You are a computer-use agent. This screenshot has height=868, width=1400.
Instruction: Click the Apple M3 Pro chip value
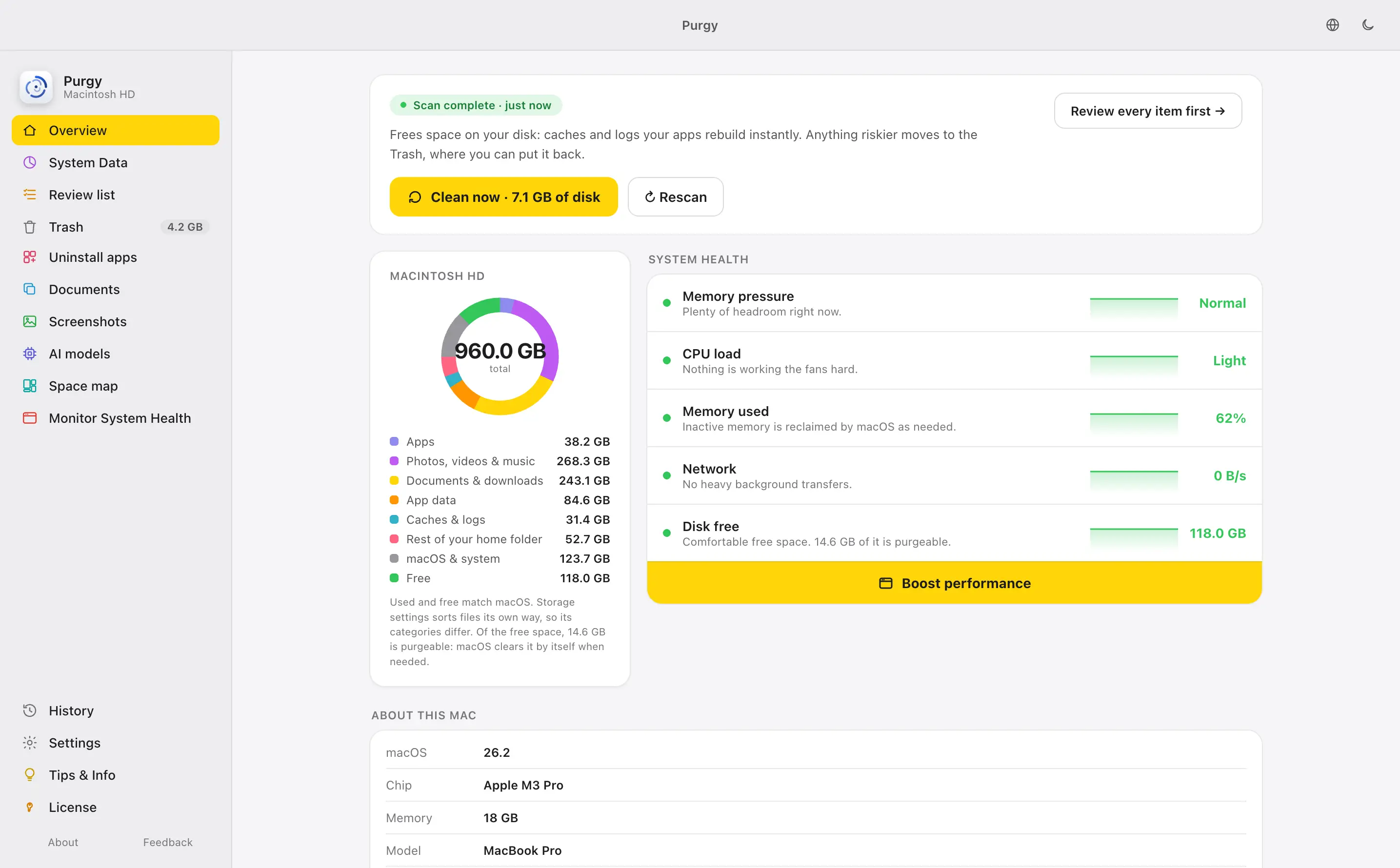pyautogui.click(x=523, y=785)
